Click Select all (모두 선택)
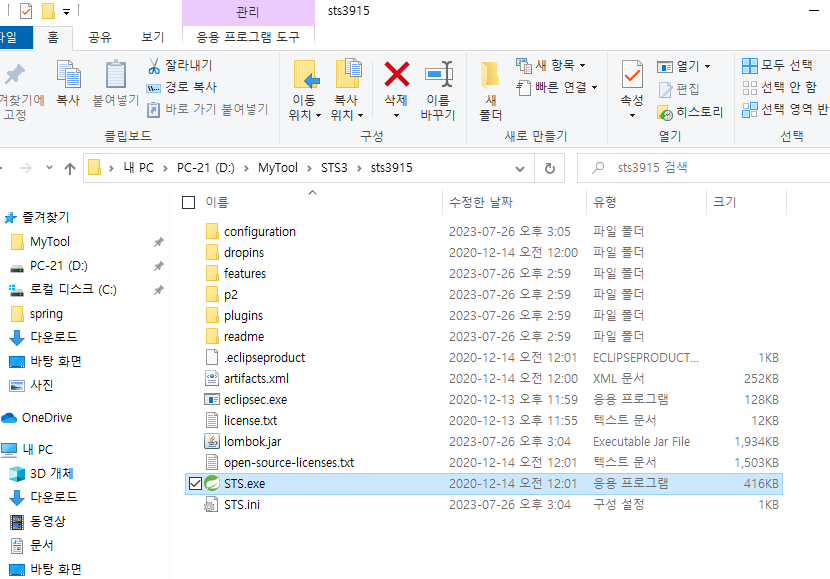 [777, 66]
